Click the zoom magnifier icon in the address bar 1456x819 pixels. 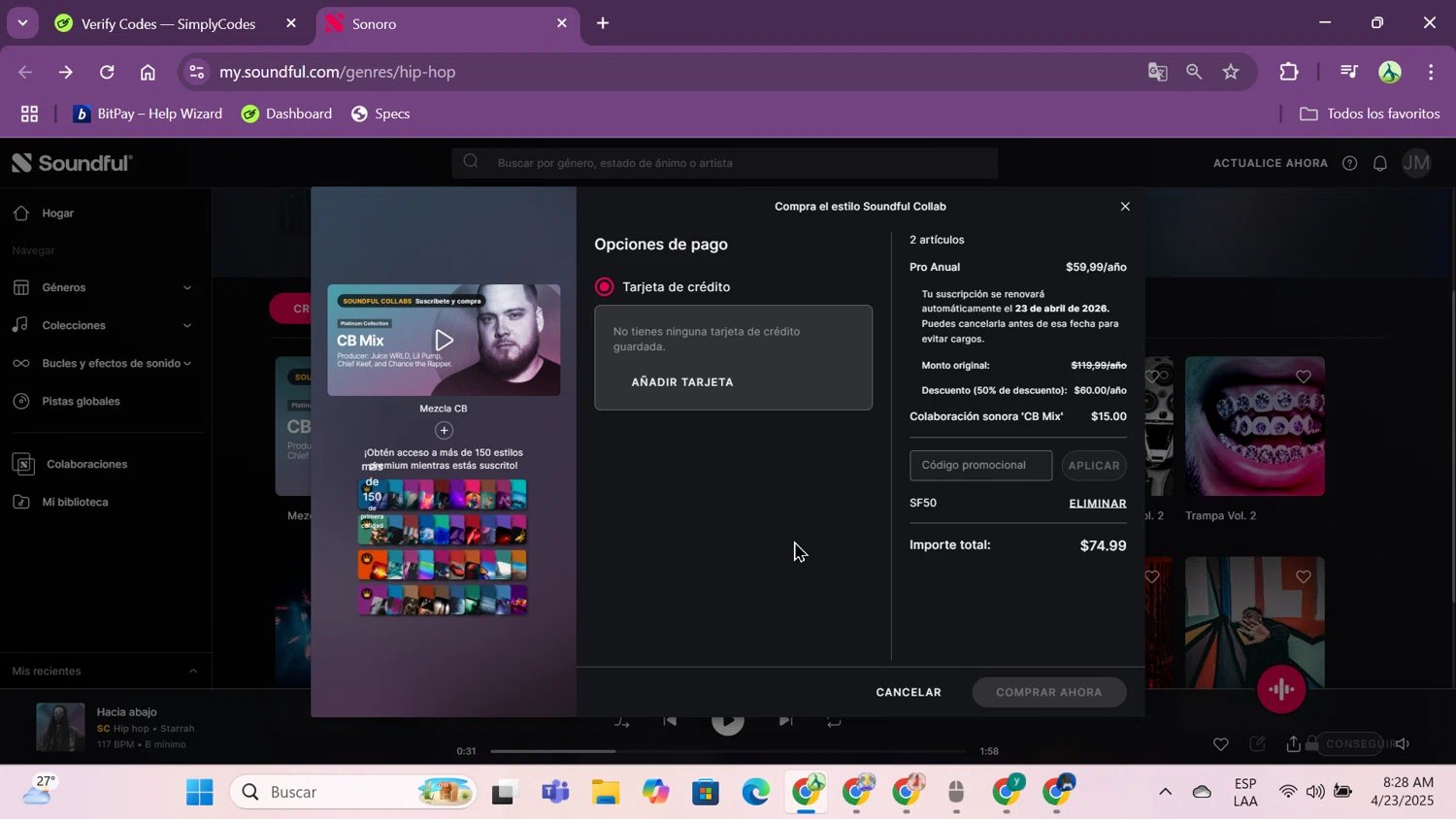tap(1194, 72)
